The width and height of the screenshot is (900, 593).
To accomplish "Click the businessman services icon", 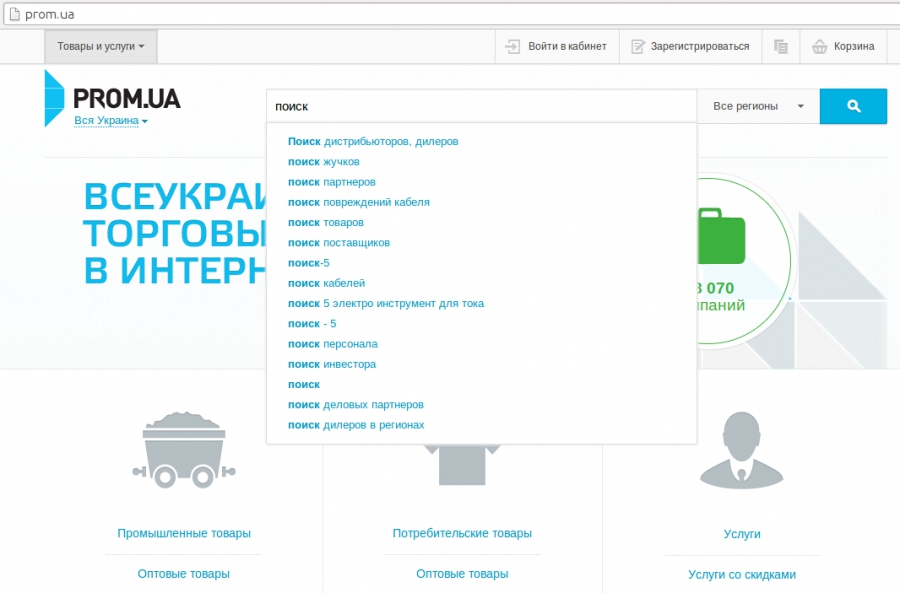I will [x=742, y=451].
